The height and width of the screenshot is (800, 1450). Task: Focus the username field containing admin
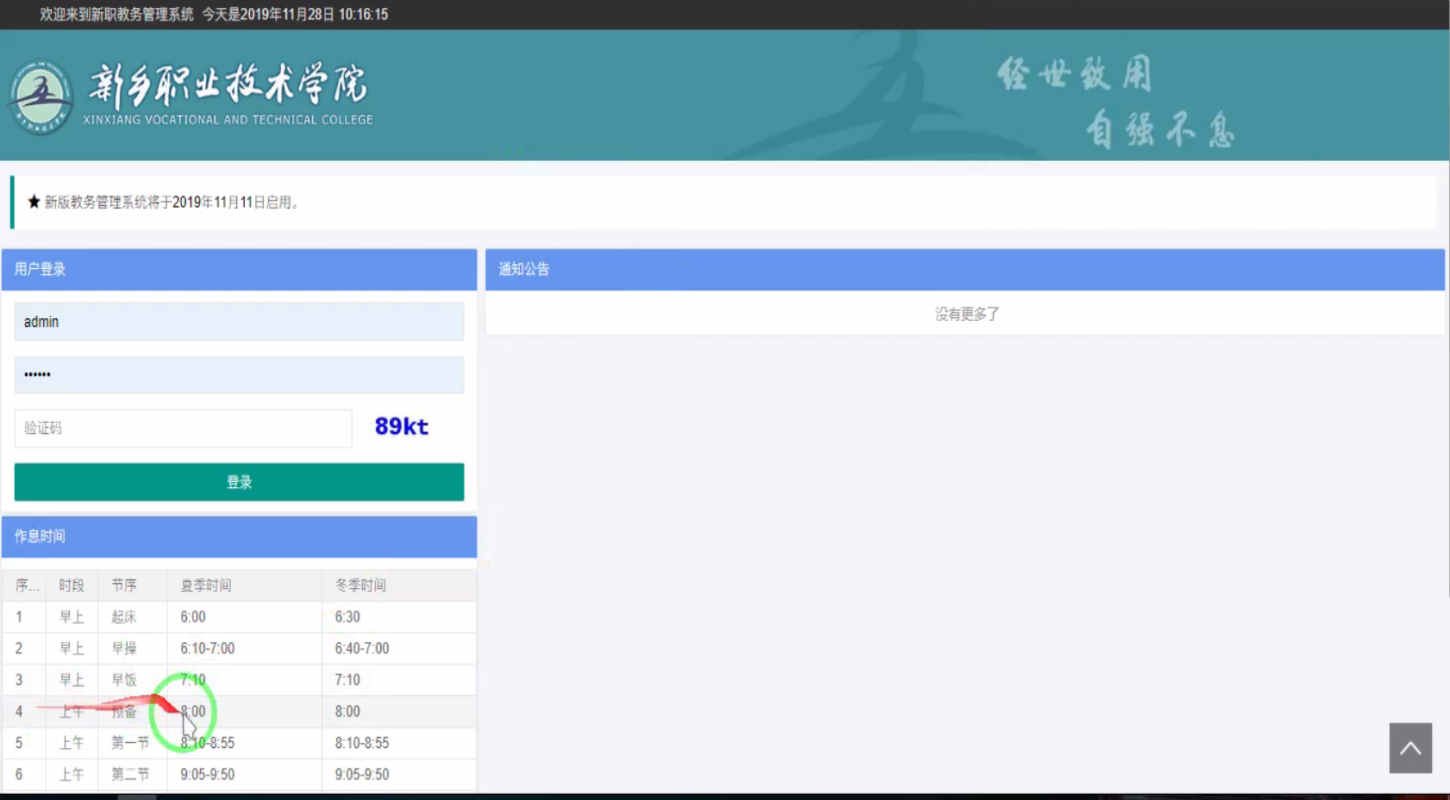pos(239,322)
